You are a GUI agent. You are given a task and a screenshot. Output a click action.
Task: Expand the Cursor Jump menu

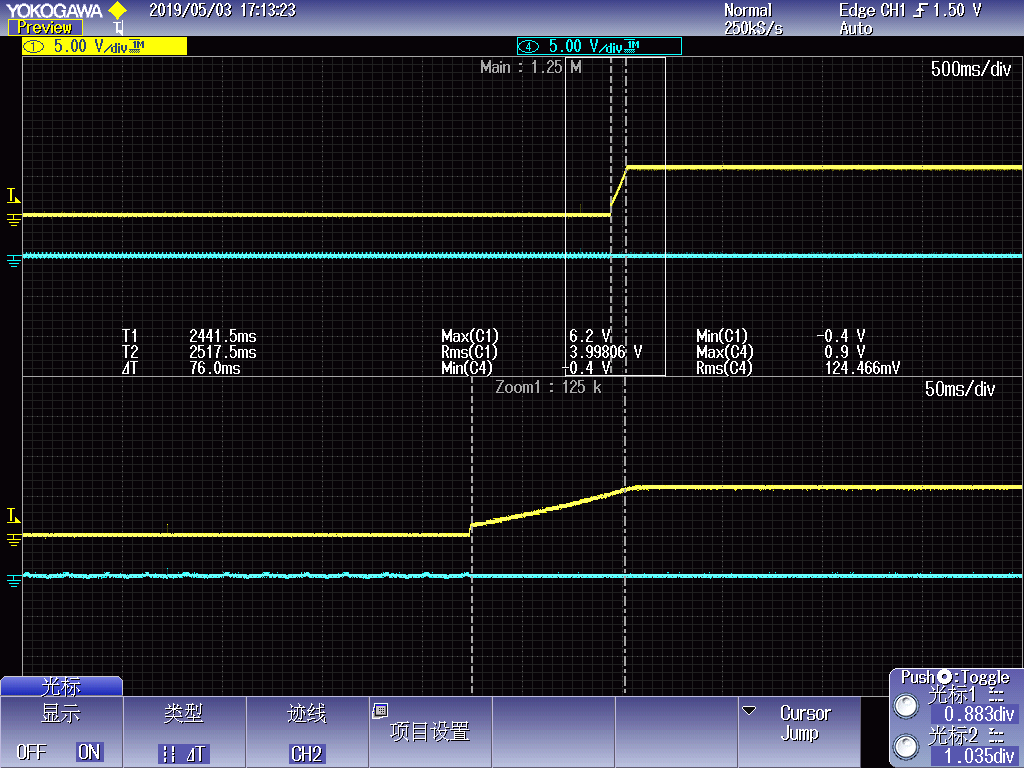click(x=799, y=731)
